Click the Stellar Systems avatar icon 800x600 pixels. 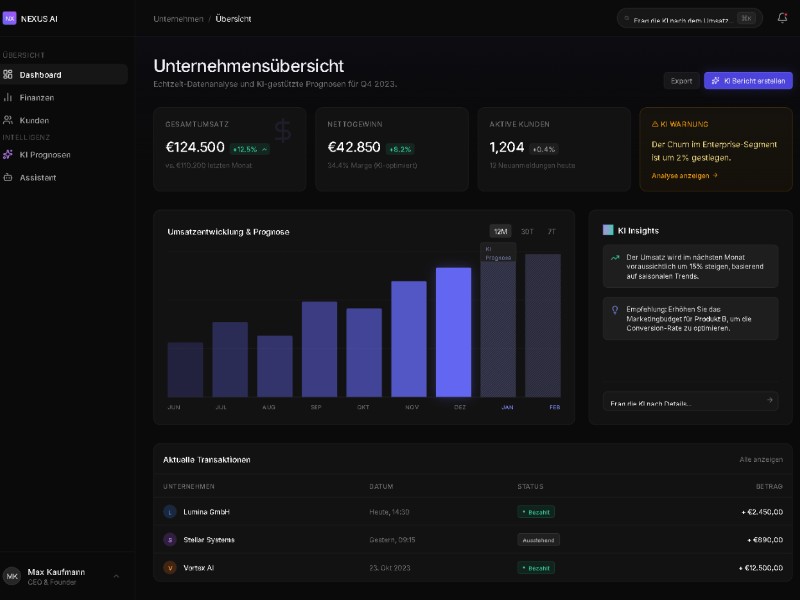coord(170,540)
